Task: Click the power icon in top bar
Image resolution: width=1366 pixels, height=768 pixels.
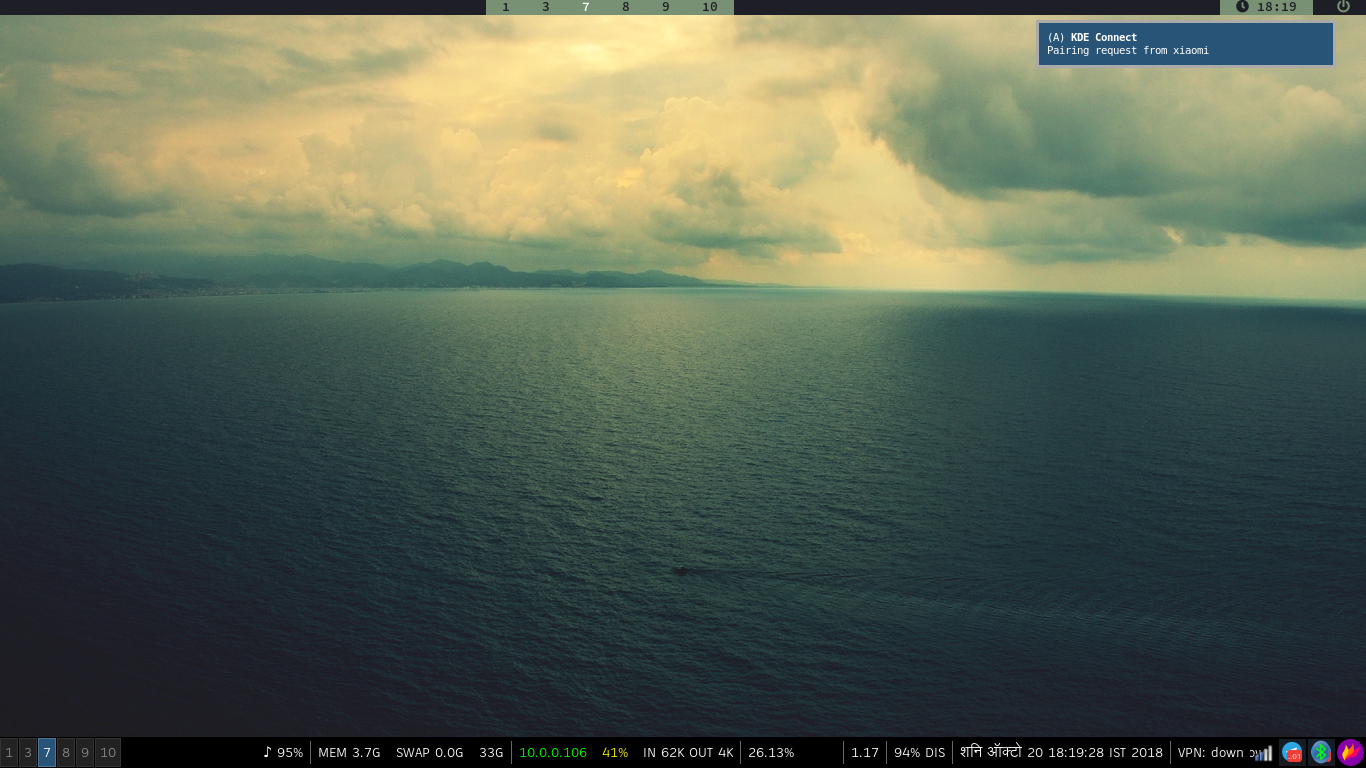Action: pos(1343,7)
